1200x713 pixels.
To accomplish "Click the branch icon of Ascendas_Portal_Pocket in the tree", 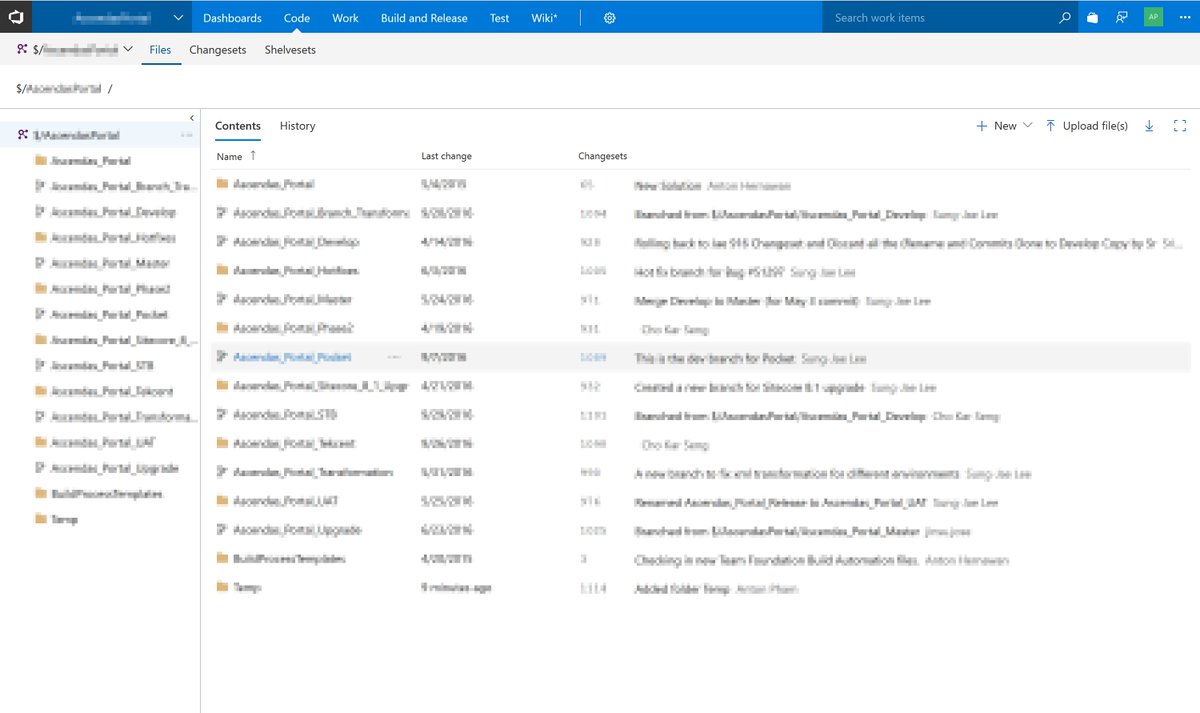I will pos(41,314).
